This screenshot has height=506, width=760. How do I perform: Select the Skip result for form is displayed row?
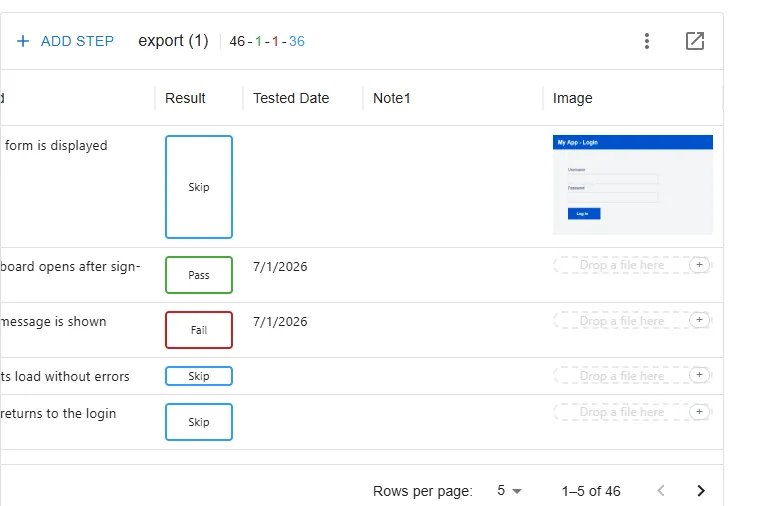[199, 187]
